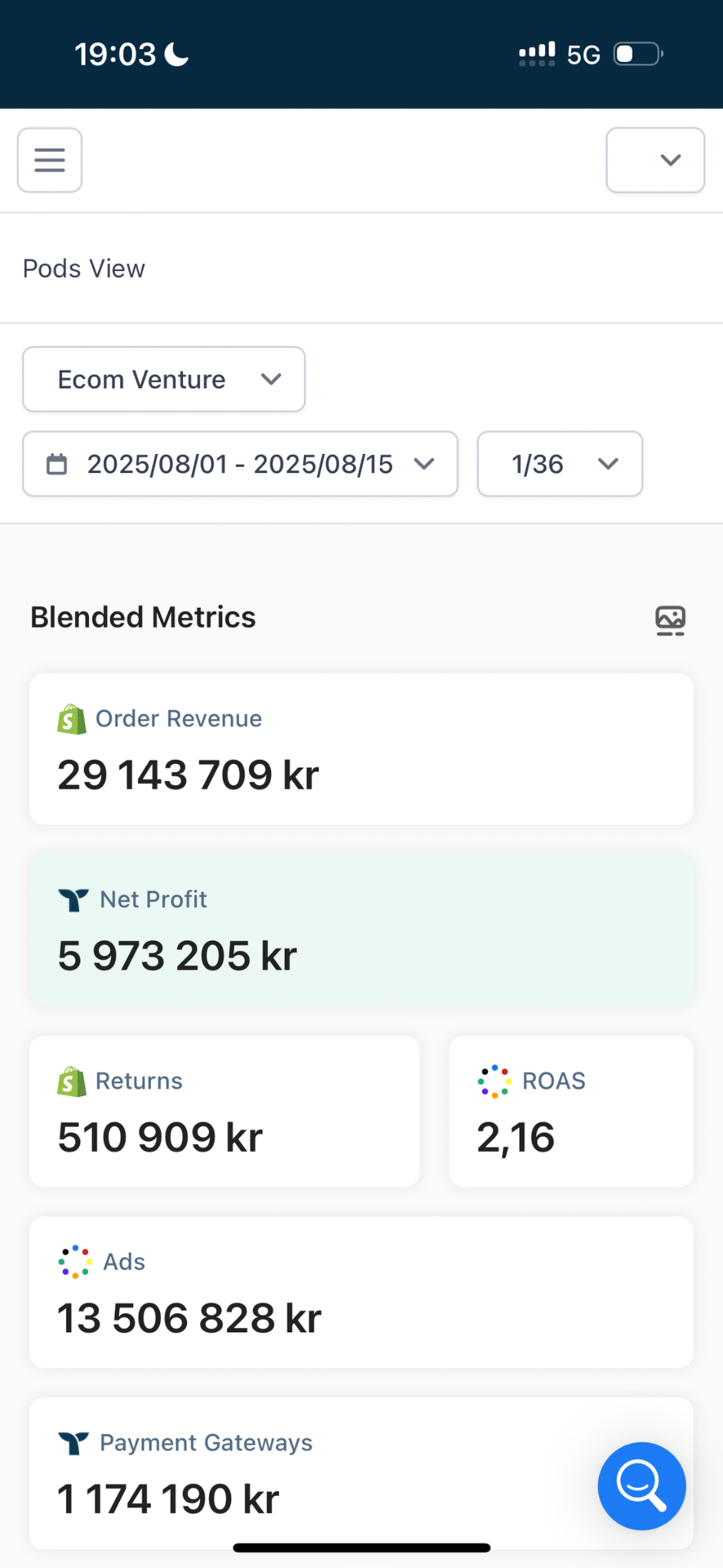723x1568 pixels.
Task: Click the whale icon on Payment Gateways
Action: 74,1443
